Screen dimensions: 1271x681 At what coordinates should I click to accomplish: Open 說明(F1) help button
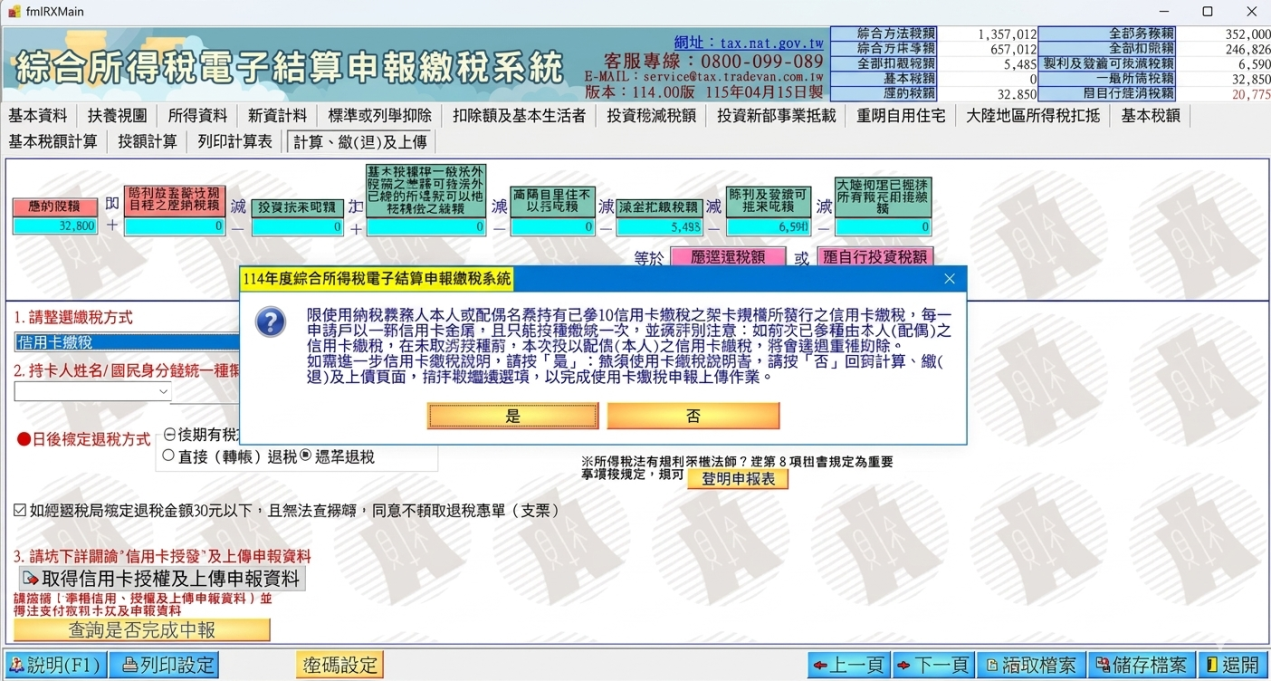coord(54,665)
